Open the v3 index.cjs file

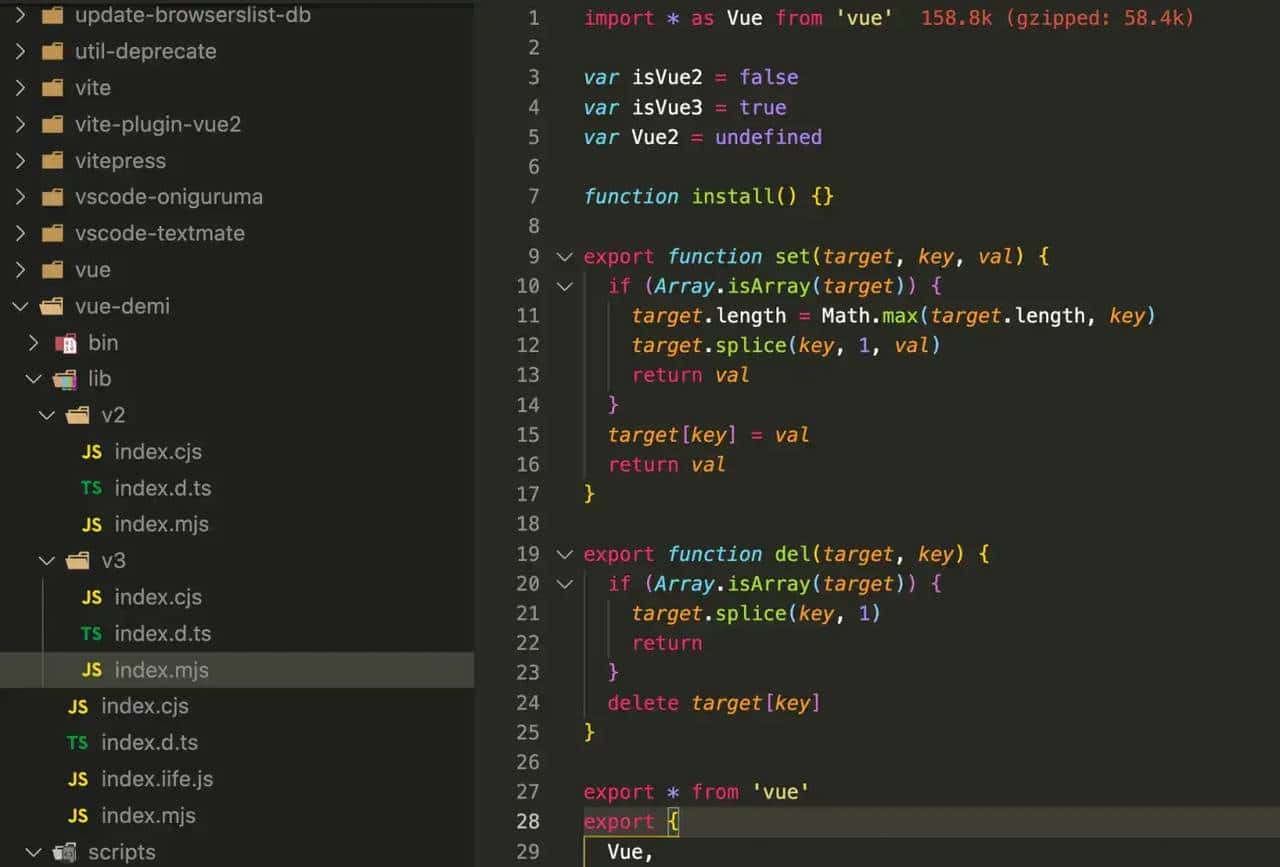click(158, 597)
